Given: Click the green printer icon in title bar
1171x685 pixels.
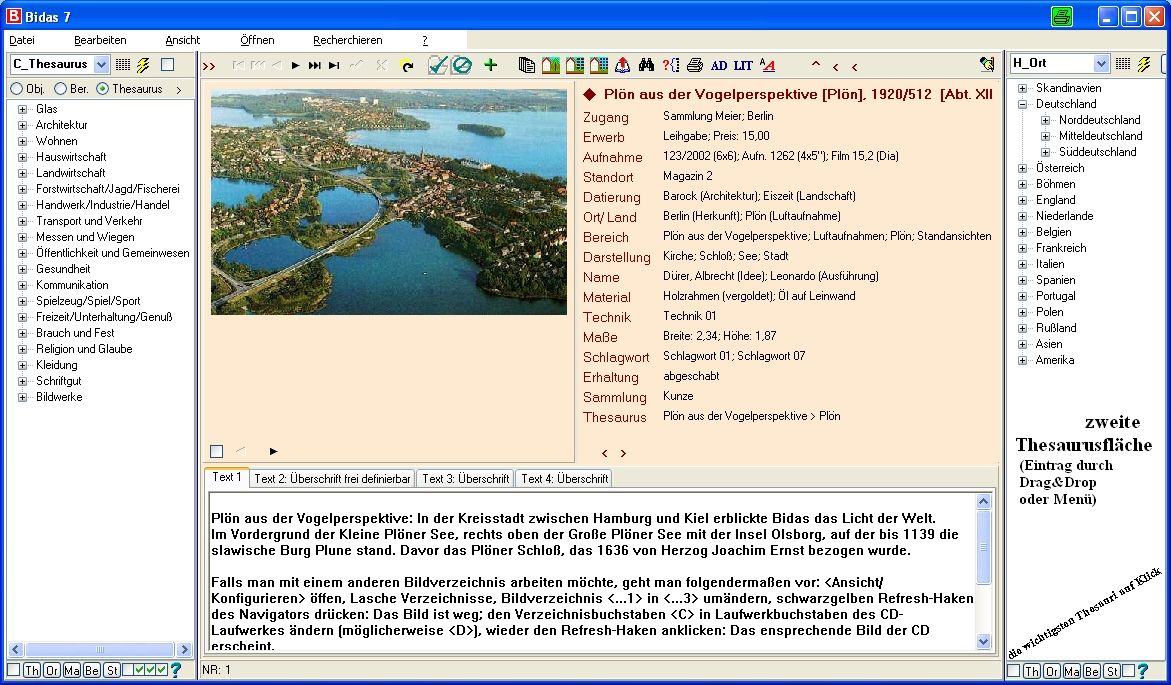Looking at the screenshot, I should pos(1061,16).
